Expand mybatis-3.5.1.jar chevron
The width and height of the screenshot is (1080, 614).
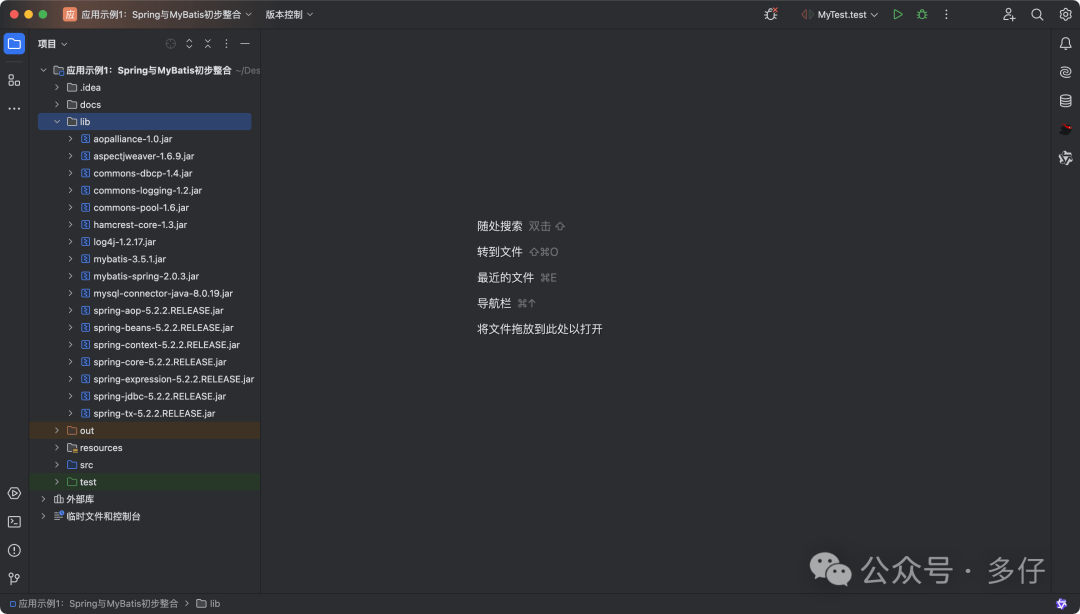tap(70, 259)
